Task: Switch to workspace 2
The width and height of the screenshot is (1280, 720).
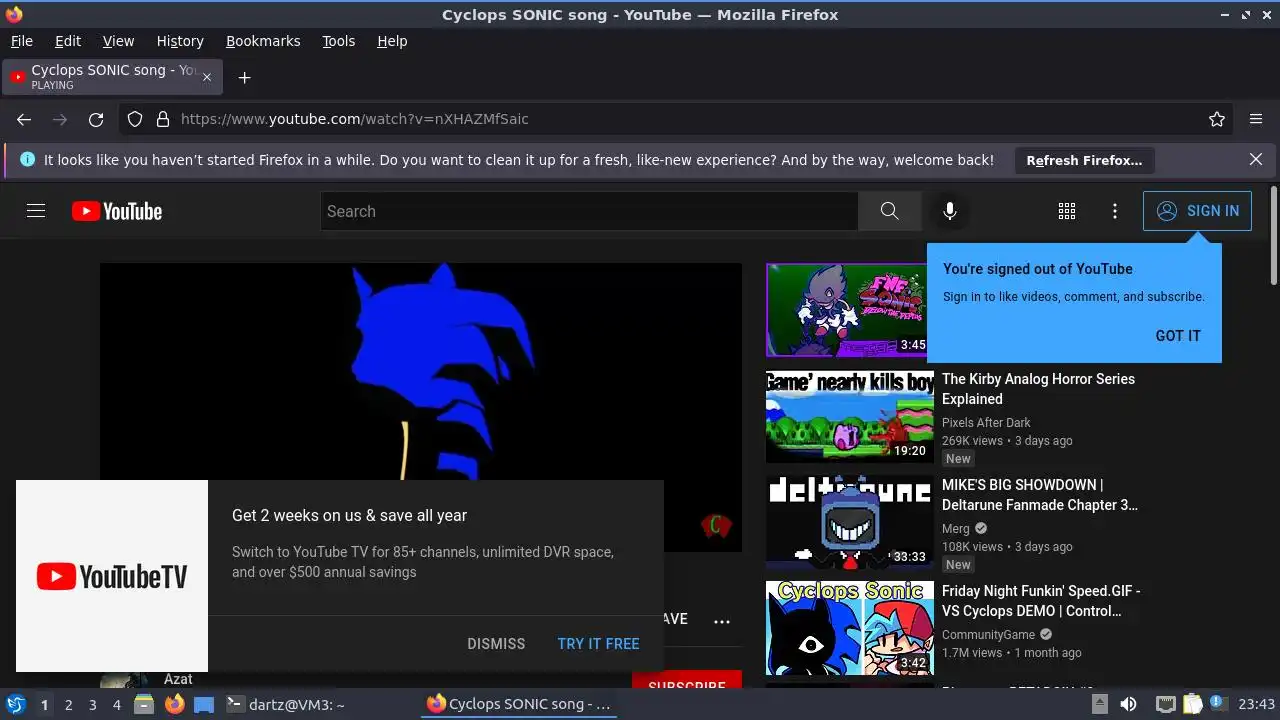Action: click(x=68, y=705)
